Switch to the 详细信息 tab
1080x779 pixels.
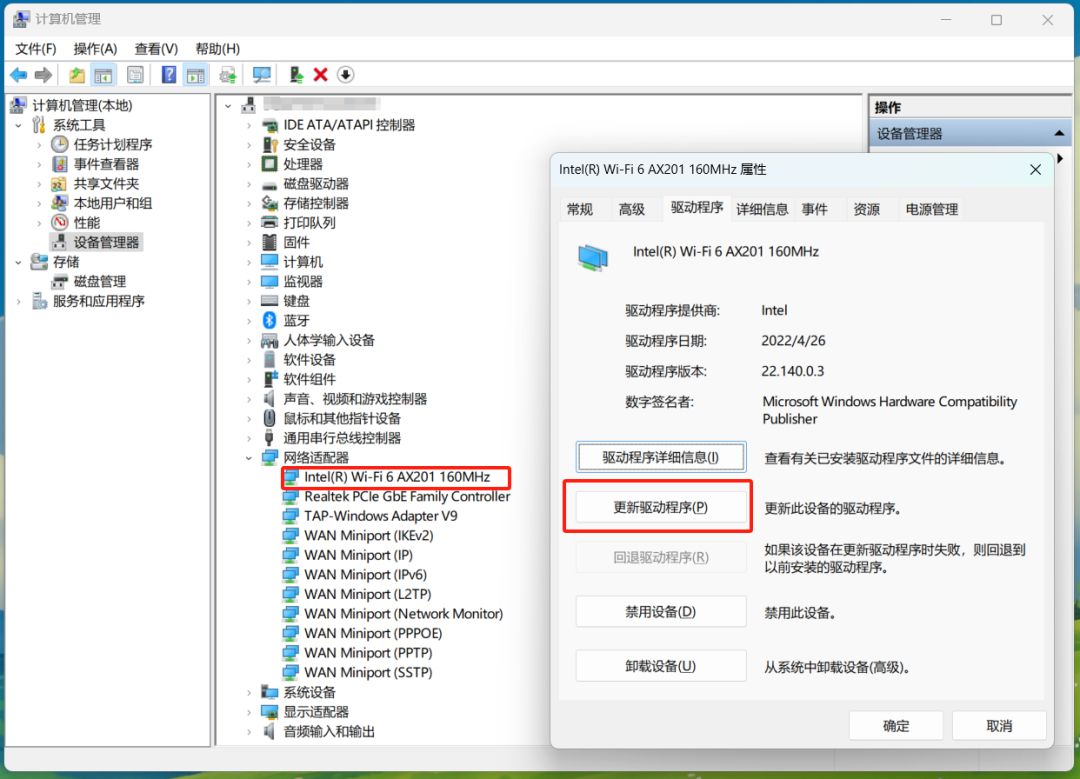[x=762, y=209]
